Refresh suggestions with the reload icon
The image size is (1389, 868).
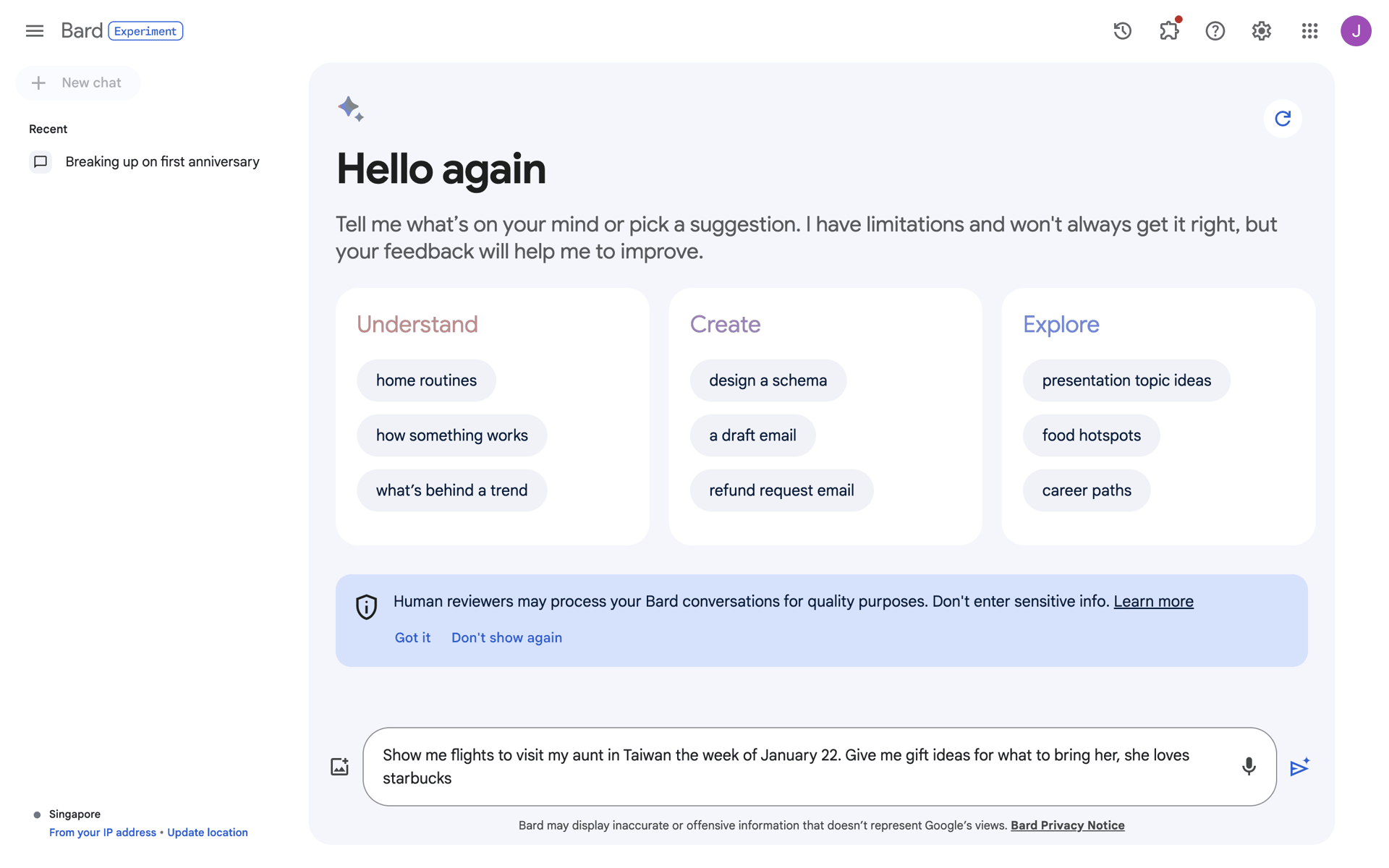[1283, 118]
